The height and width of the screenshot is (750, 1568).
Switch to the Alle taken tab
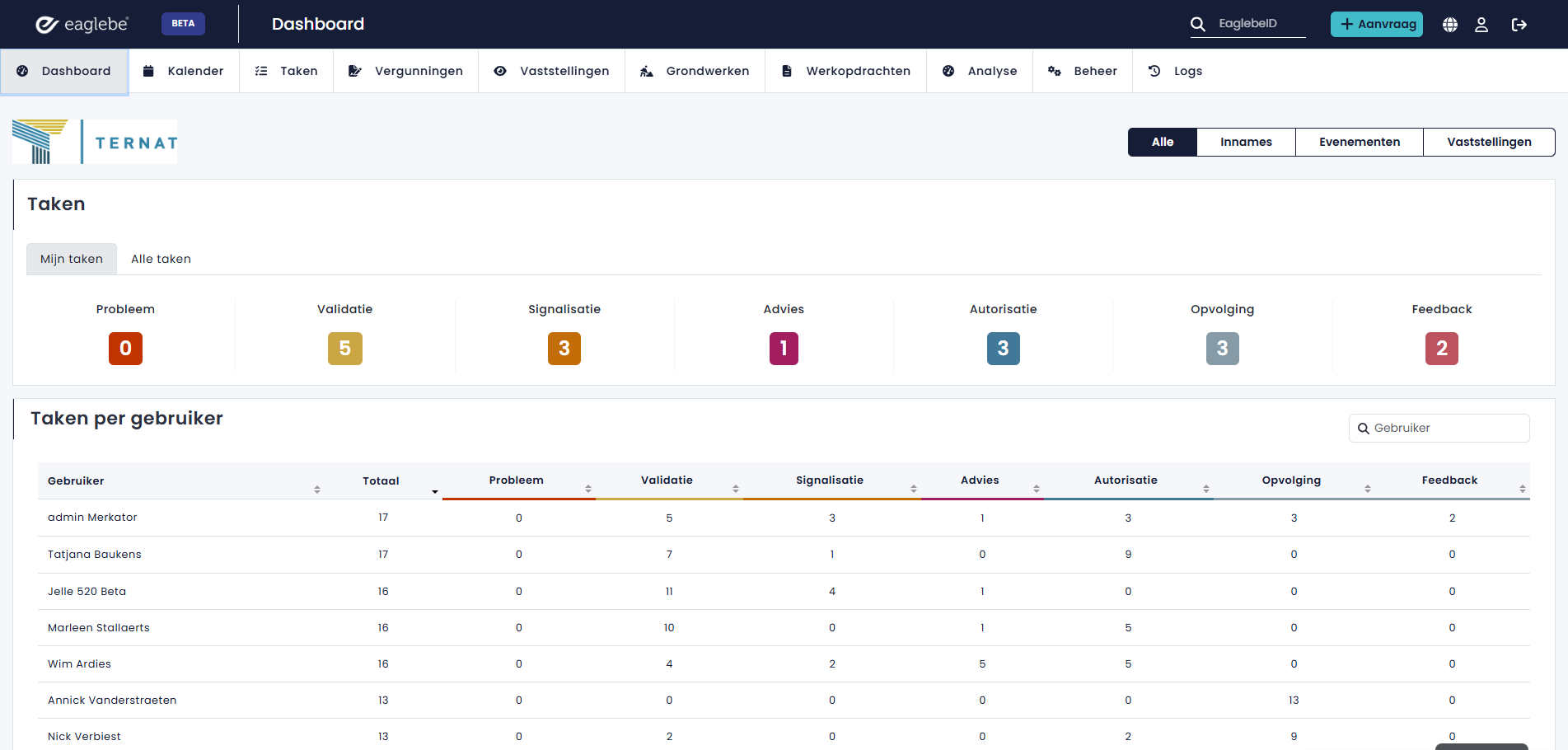(x=161, y=259)
